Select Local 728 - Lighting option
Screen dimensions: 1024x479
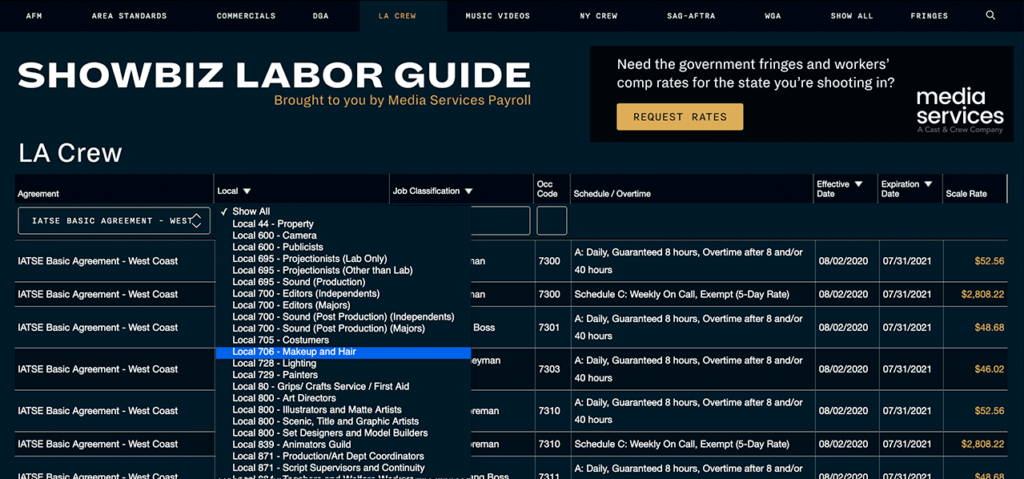point(343,363)
